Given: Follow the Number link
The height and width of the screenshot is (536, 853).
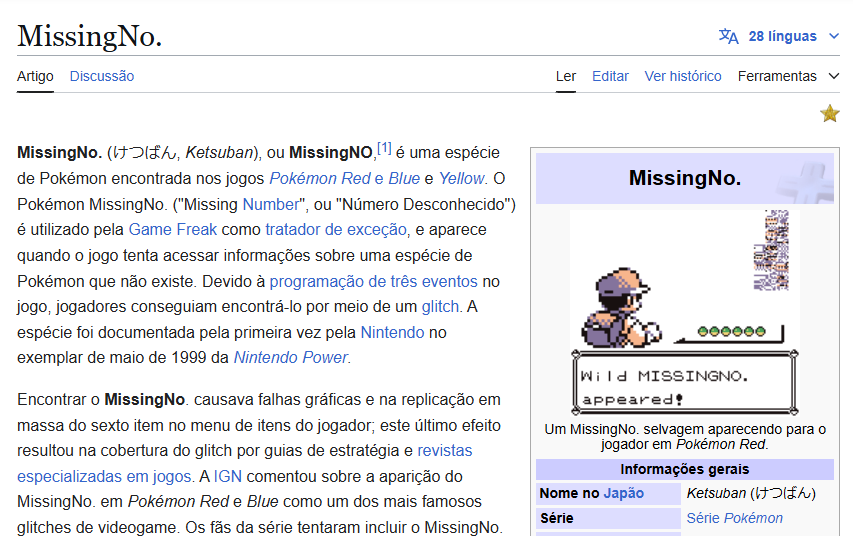Looking at the screenshot, I should [x=271, y=205].
